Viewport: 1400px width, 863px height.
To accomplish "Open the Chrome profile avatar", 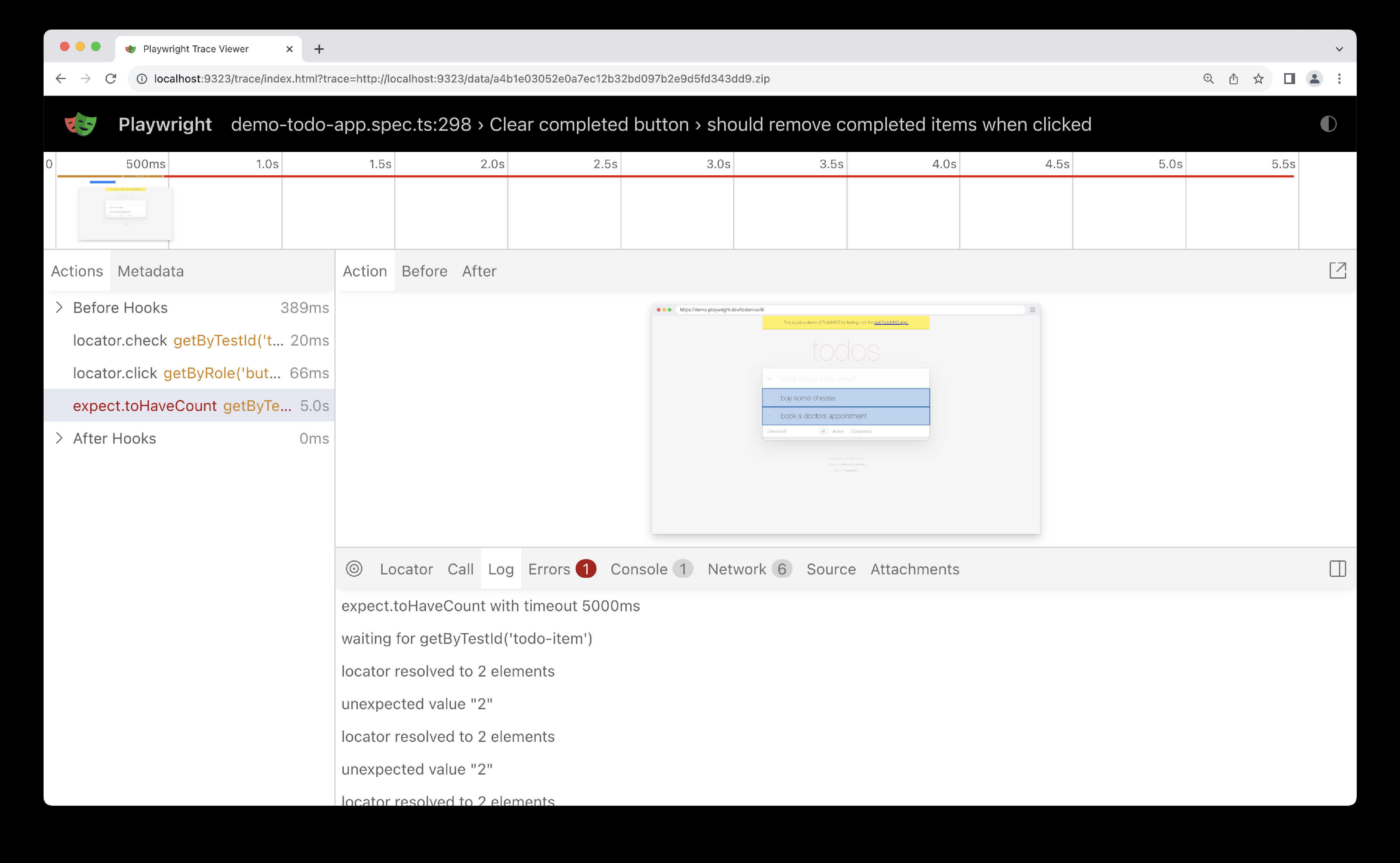I will [1314, 79].
